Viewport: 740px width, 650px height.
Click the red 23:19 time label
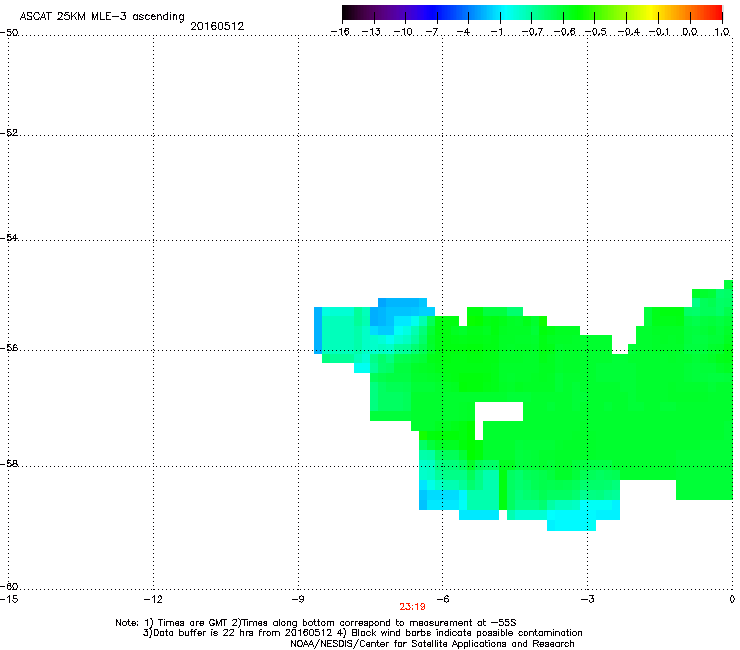coord(412,607)
